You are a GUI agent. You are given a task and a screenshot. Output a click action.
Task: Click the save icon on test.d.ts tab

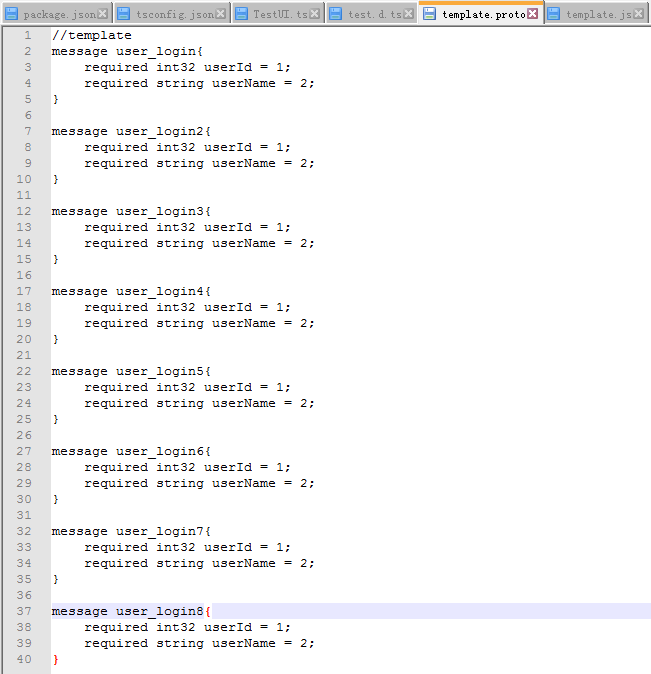coord(335,14)
